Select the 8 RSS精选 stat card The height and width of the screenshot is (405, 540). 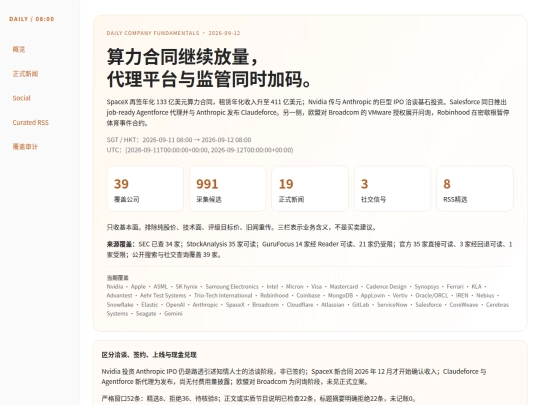point(475,189)
